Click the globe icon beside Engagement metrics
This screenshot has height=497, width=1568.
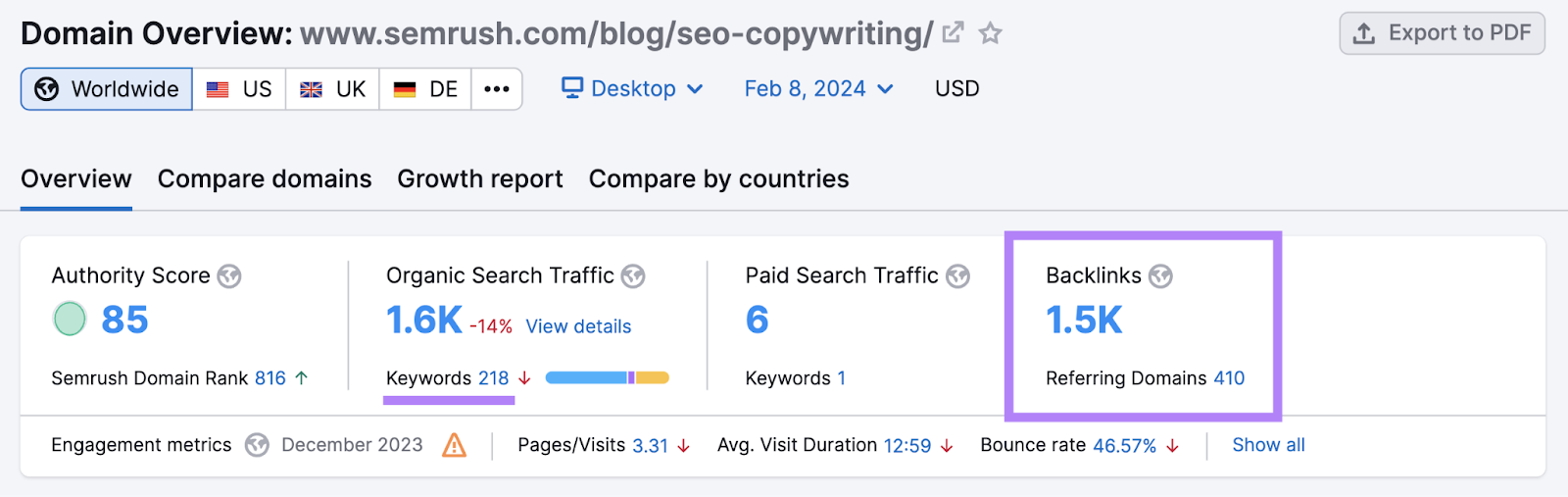(257, 445)
